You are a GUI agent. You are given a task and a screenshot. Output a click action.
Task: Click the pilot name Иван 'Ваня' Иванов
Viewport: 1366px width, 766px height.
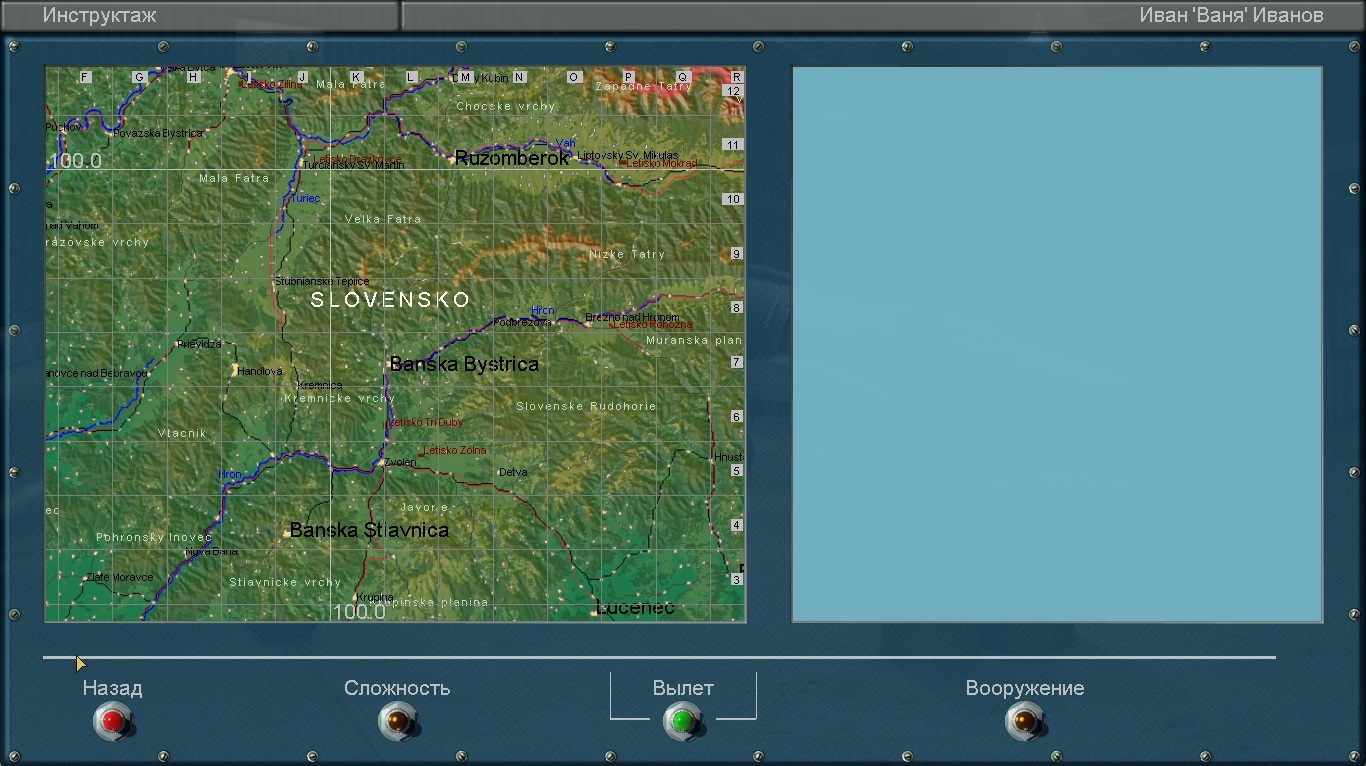tap(1231, 15)
